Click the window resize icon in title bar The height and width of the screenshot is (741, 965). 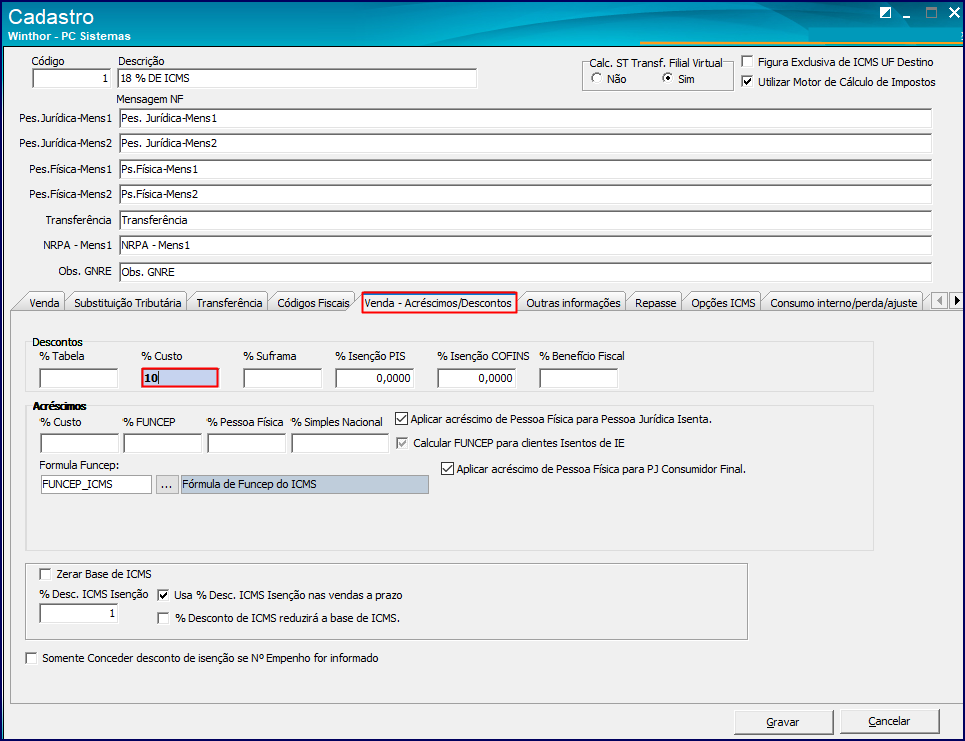885,13
